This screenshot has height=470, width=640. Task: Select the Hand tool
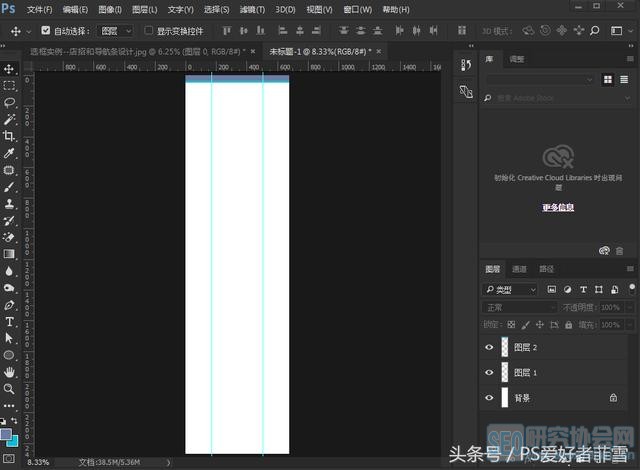pyautogui.click(x=9, y=372)
